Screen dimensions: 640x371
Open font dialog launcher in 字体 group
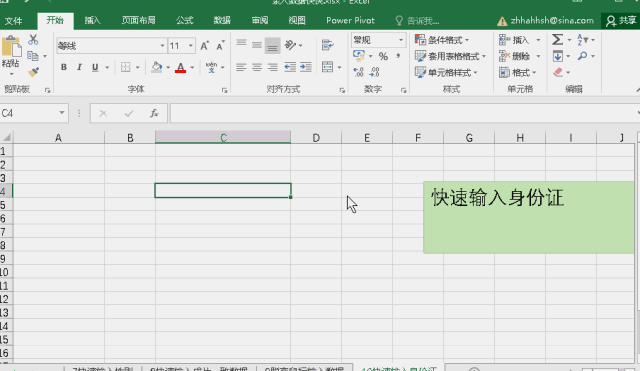[224, 90]
